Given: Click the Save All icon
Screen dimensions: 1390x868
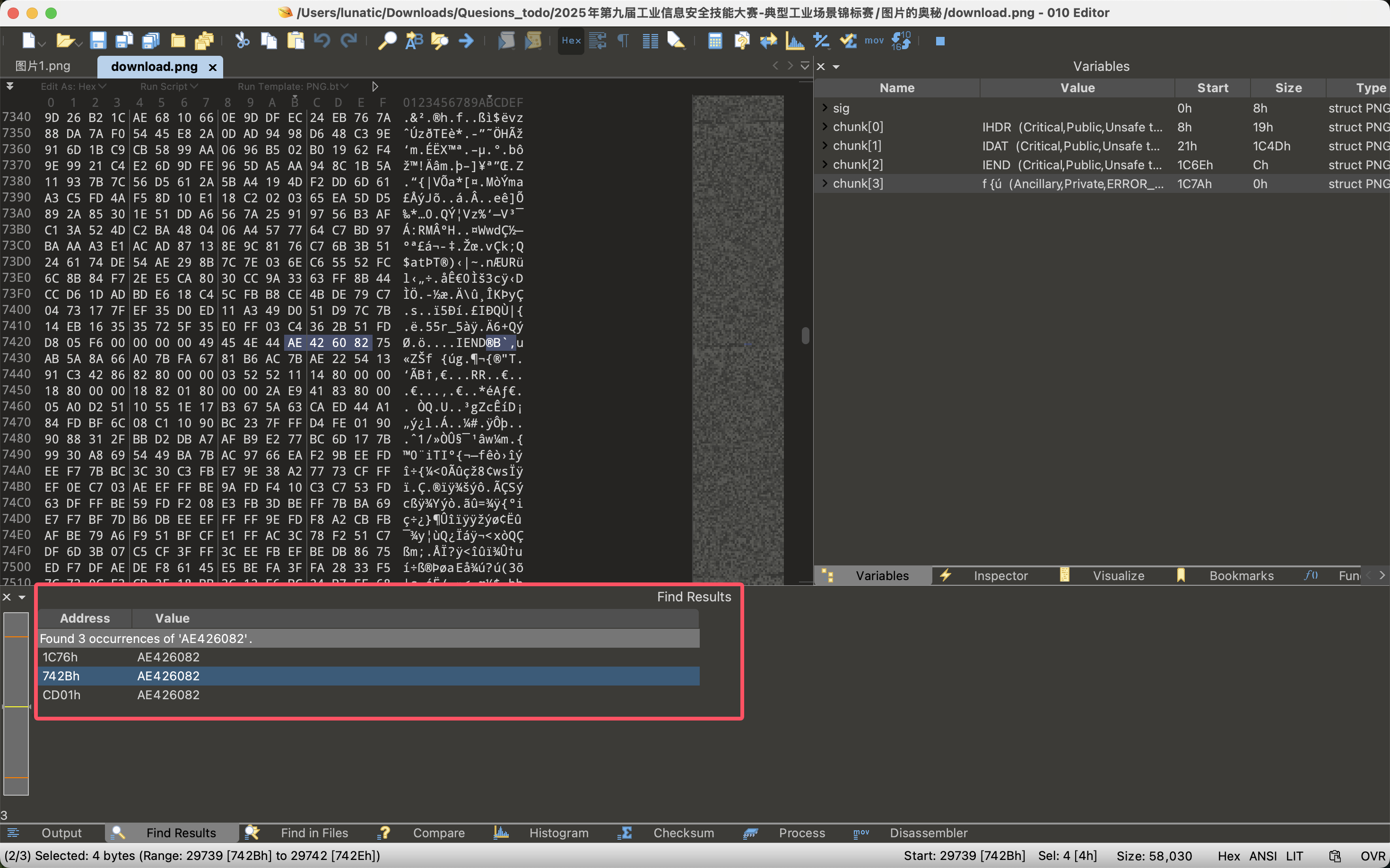Looking at the screenshot, I should 150,40.
